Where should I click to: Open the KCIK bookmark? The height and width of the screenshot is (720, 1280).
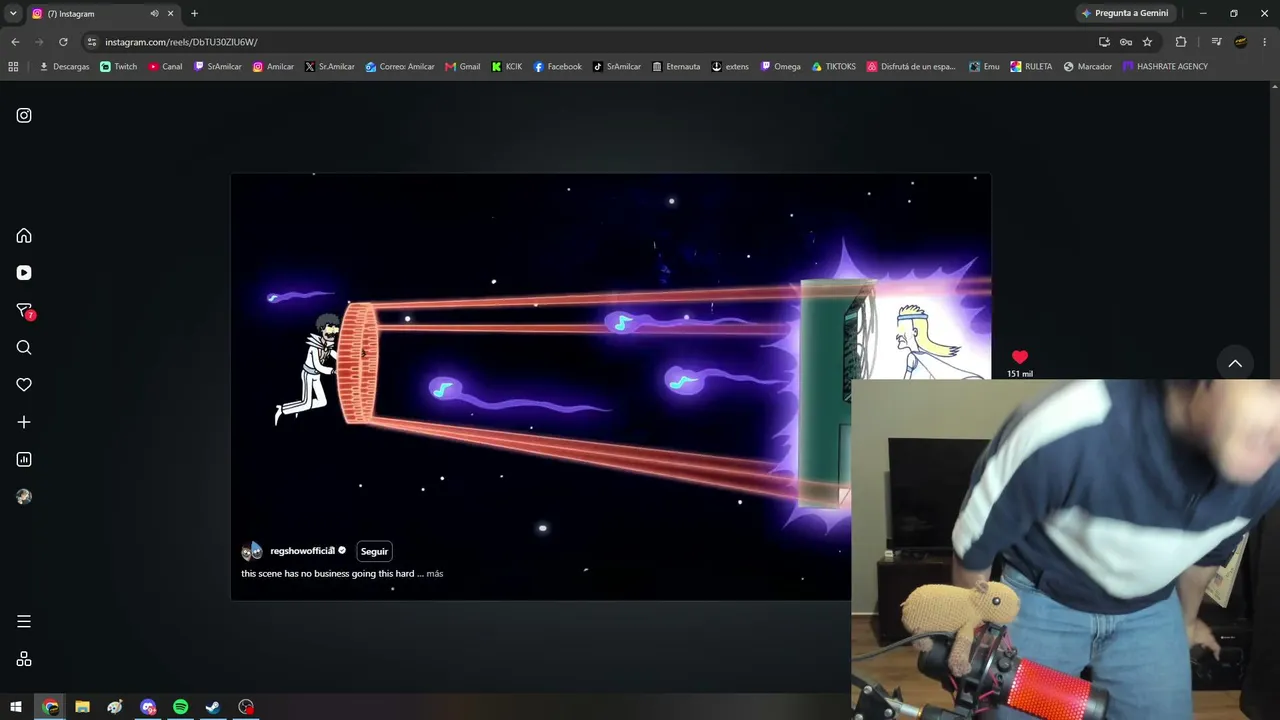coord(506,67)
